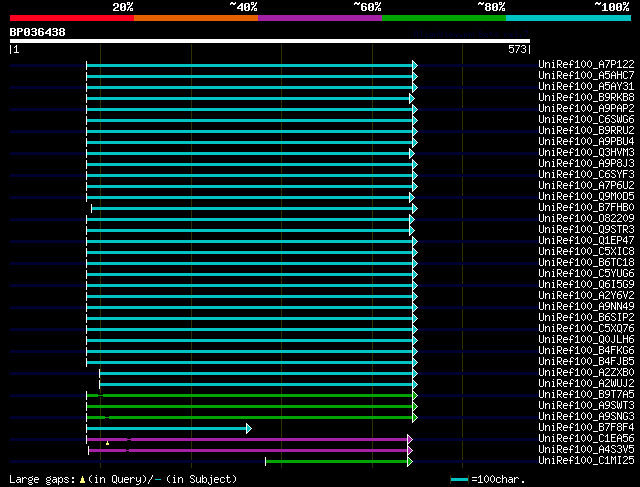Select the UniRef100_C1MI25 label
The width and height of the screenshot is (640, 487).
point(587,461)
